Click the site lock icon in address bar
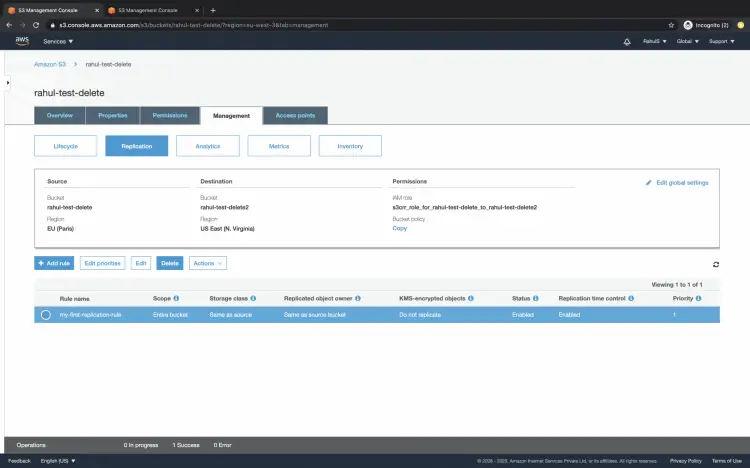Screen dimensions: 750x468 coord(53,25)
